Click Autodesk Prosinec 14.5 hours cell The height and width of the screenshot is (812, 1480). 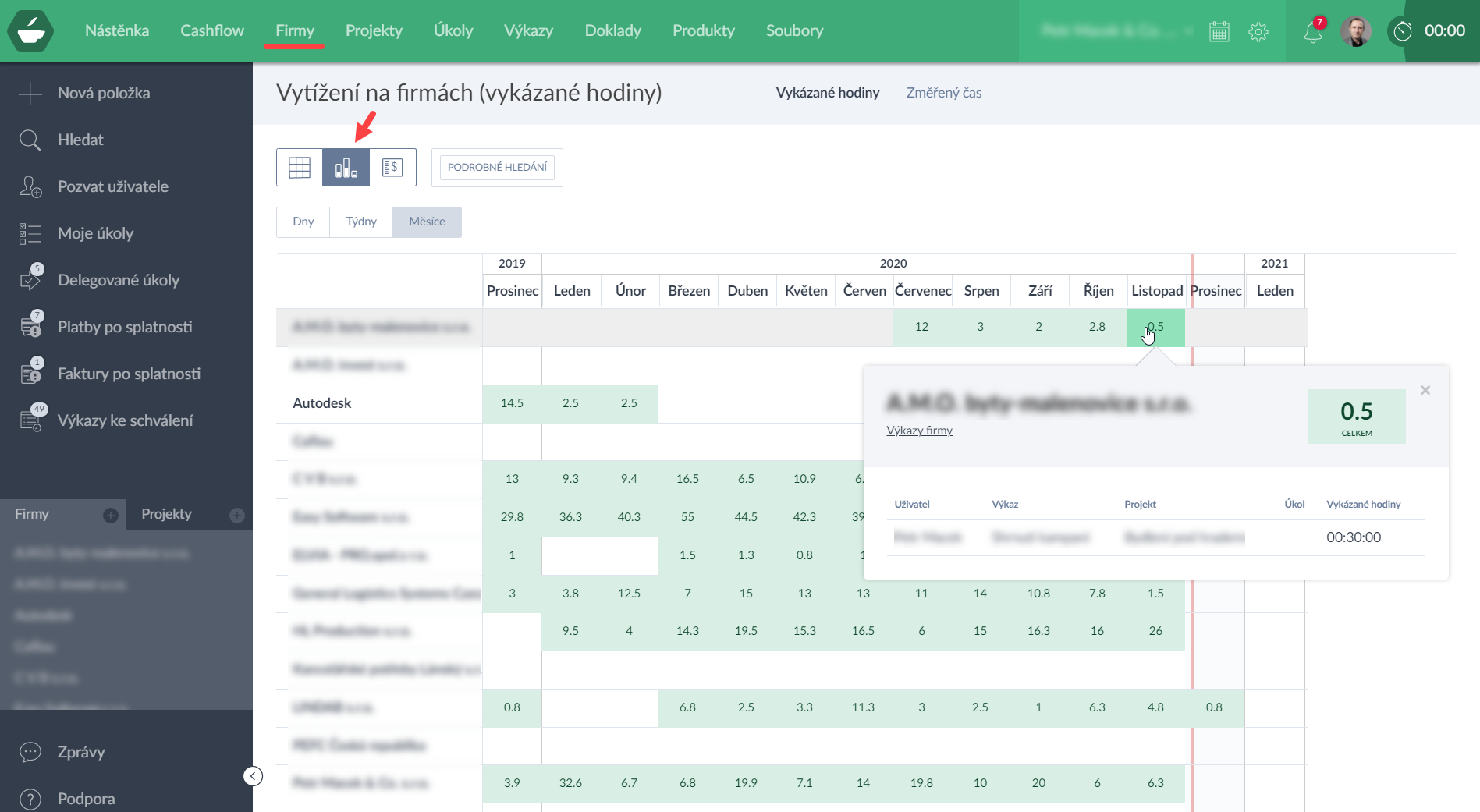click(512, 403)
